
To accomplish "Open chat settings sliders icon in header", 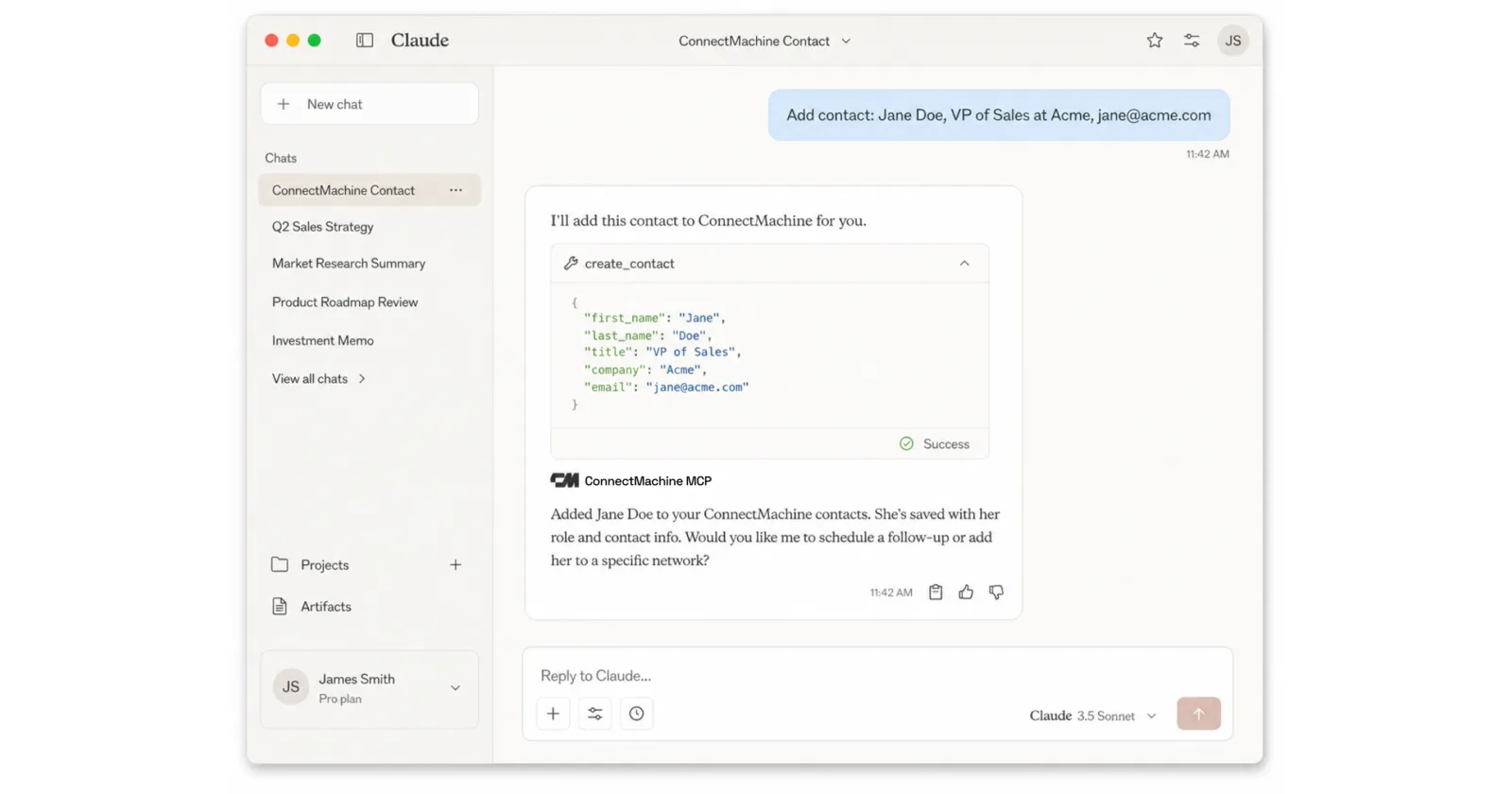I will tap(1192, 41).
